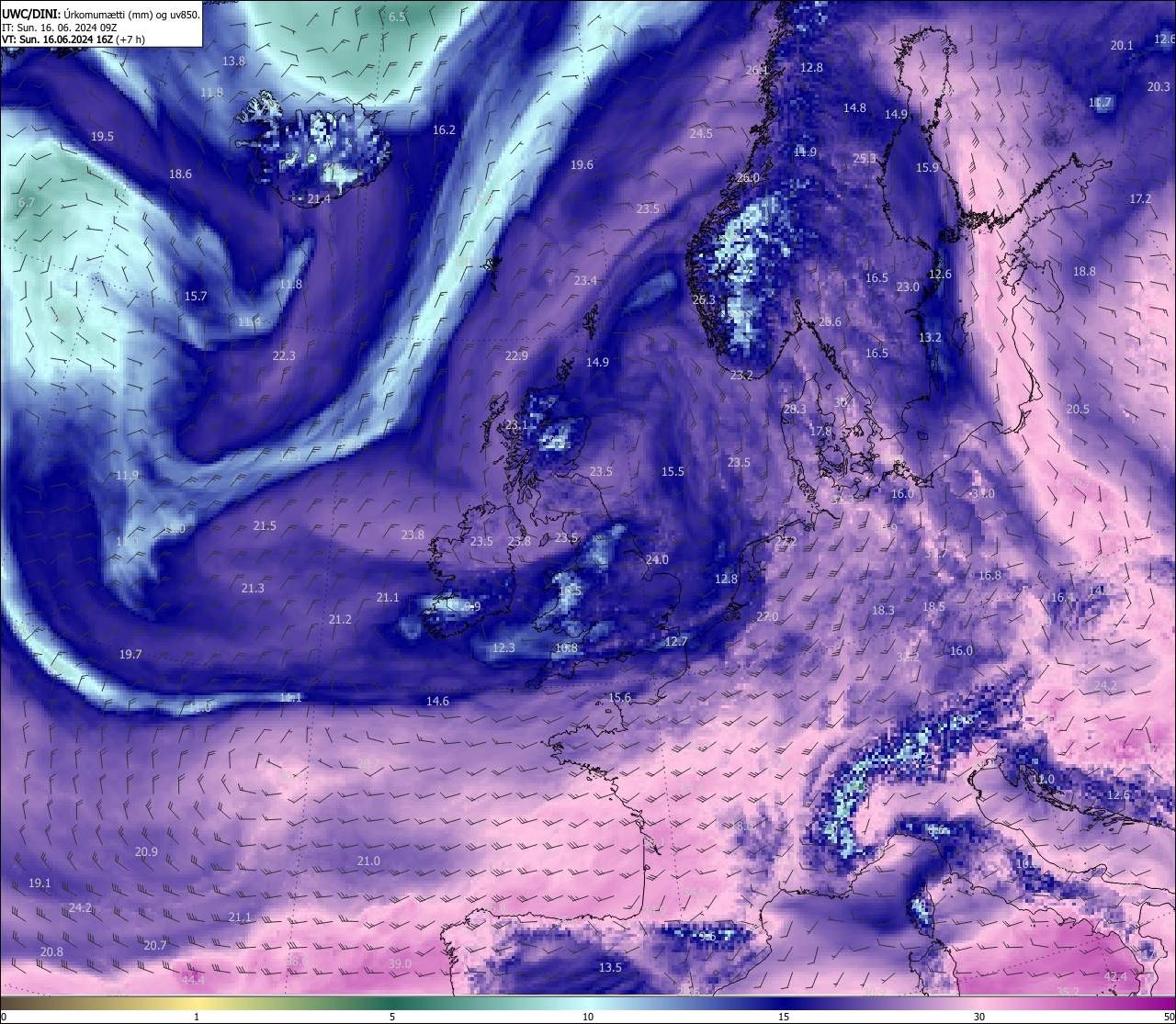Click the 20.5 value label
This screenshot has width=1176, height=1024.
[x=1078, y=410]
